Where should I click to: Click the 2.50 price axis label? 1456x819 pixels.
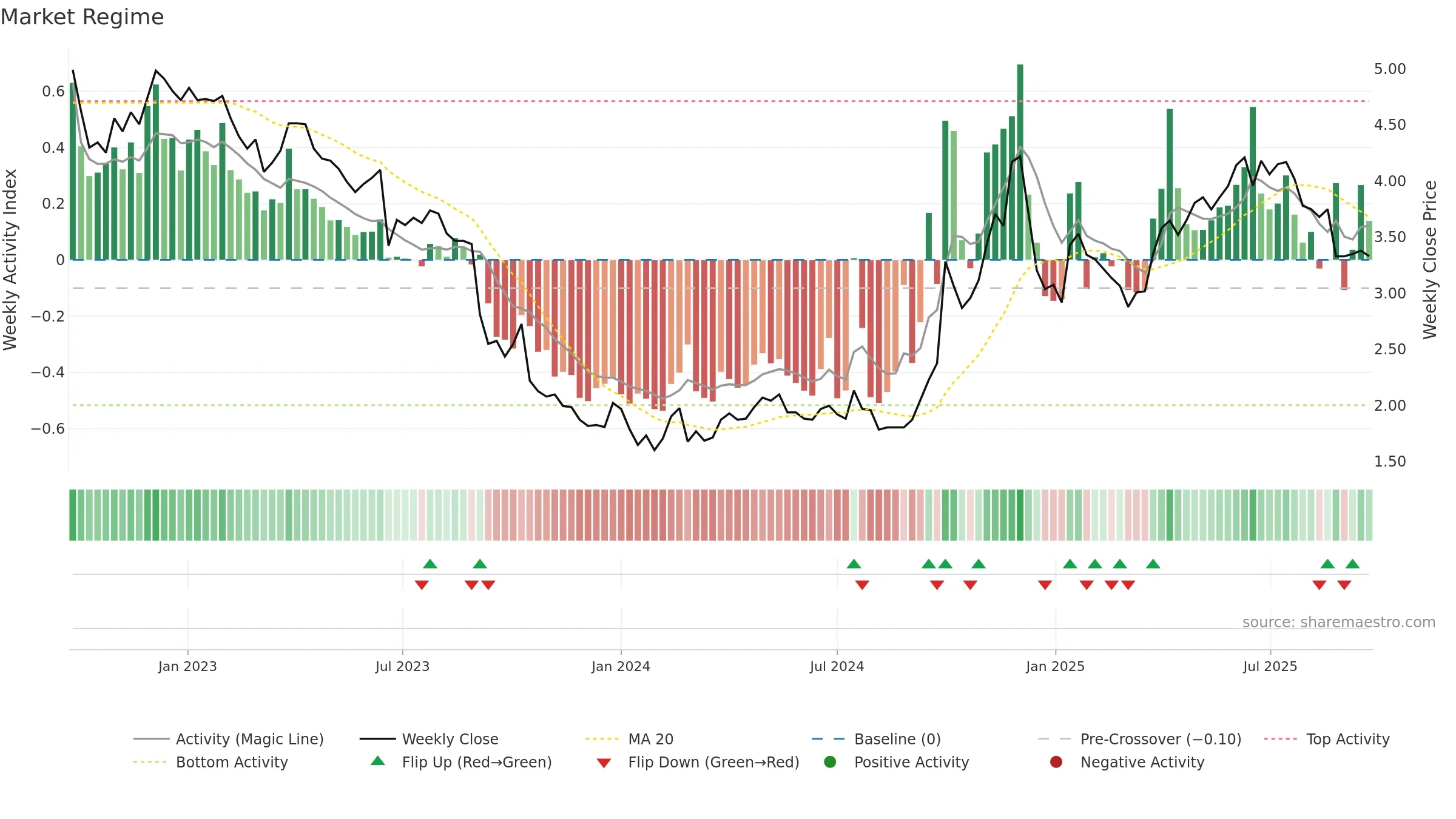[1390, 349]
